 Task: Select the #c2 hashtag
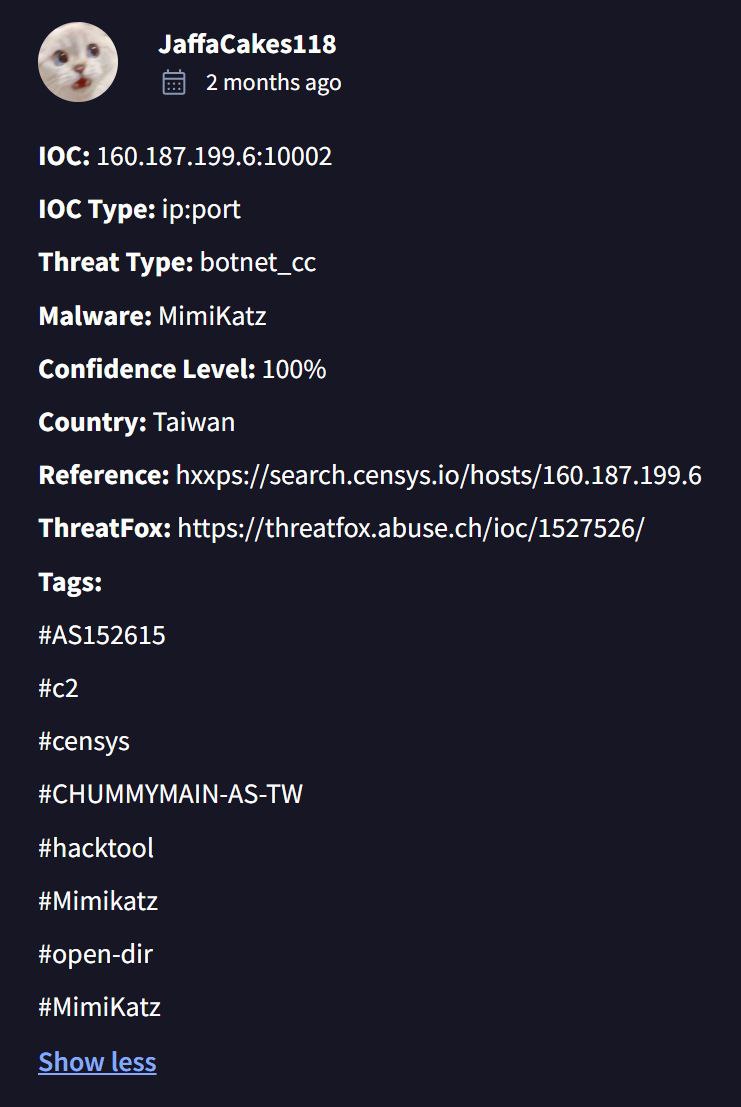coord(58,688)
